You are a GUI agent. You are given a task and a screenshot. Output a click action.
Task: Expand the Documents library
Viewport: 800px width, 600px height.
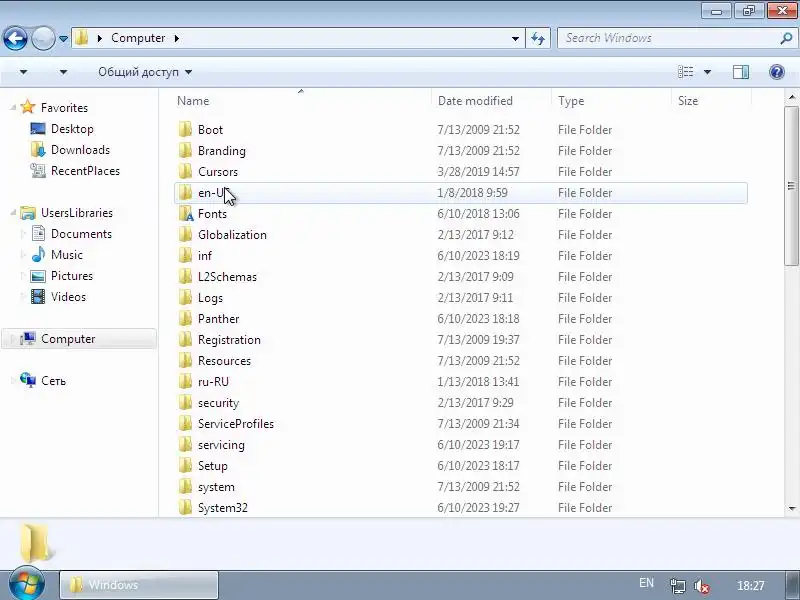point(23,234)
